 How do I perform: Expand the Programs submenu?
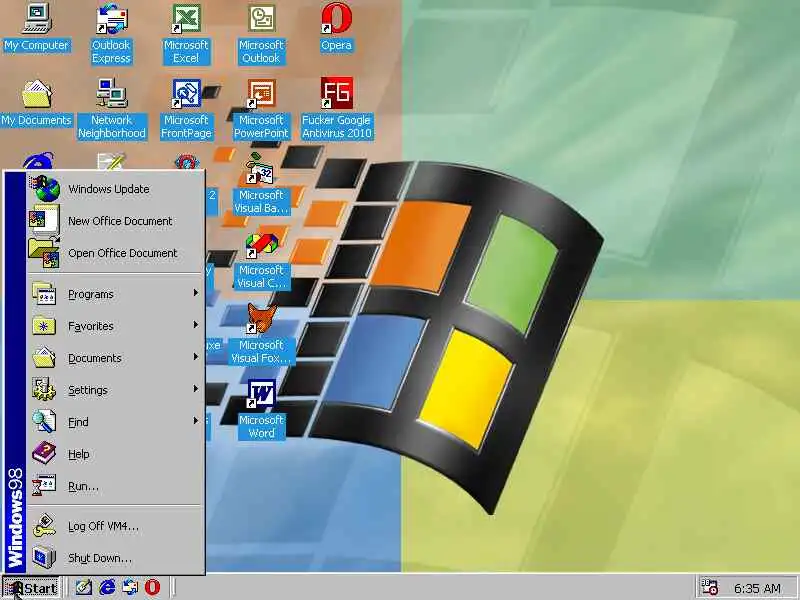[116, 294]
